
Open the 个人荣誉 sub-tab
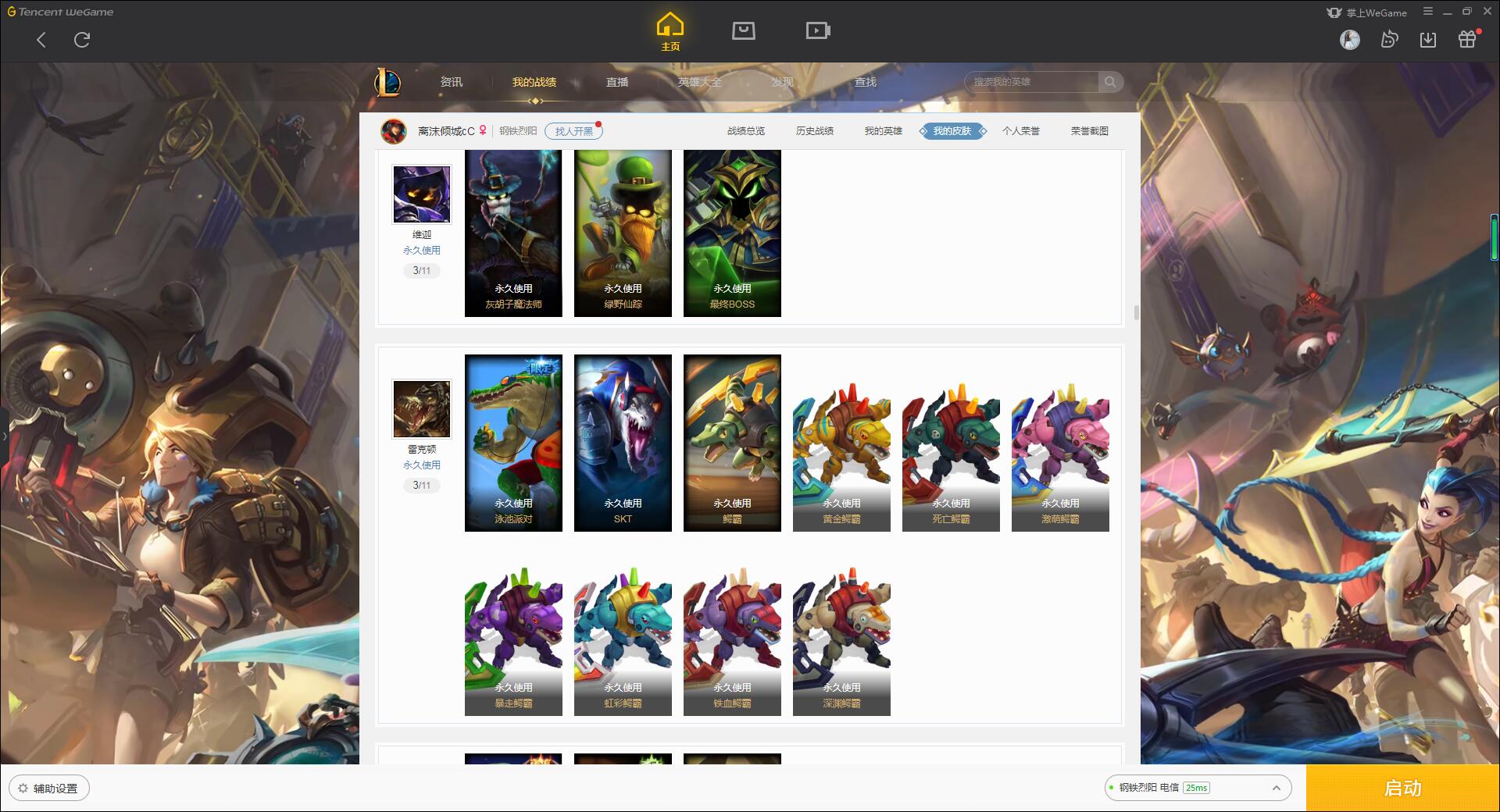(x=1021, y=131)
